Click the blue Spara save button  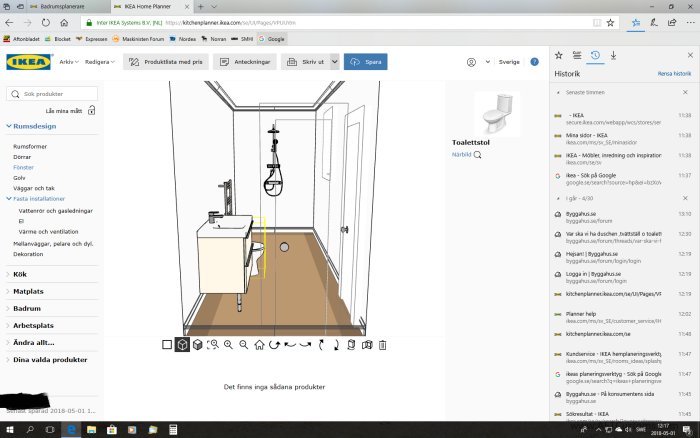pyautogui.click(x=366, y=62)
